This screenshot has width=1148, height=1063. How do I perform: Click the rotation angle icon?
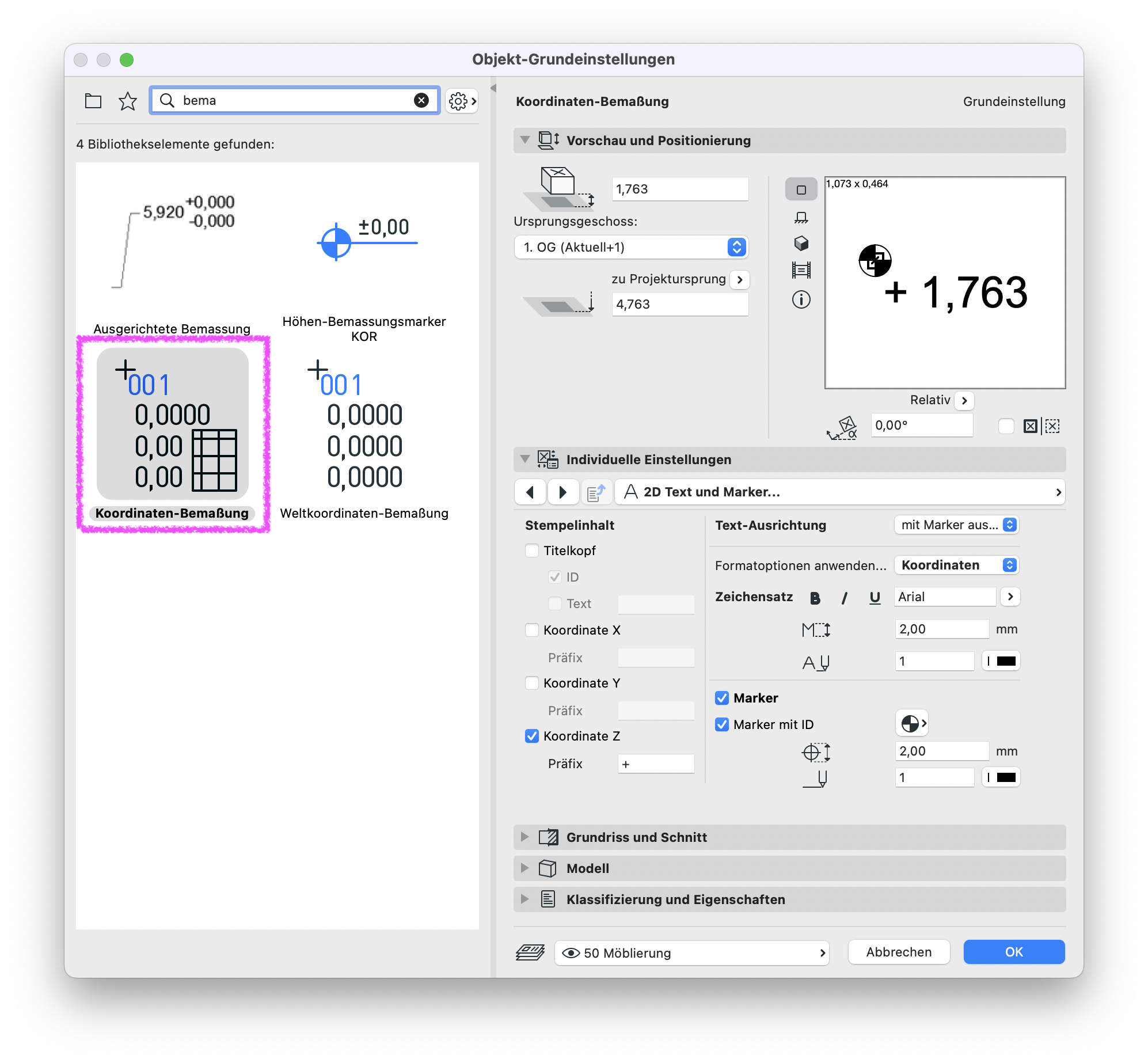pyautogui.click(x=842, y=428)
